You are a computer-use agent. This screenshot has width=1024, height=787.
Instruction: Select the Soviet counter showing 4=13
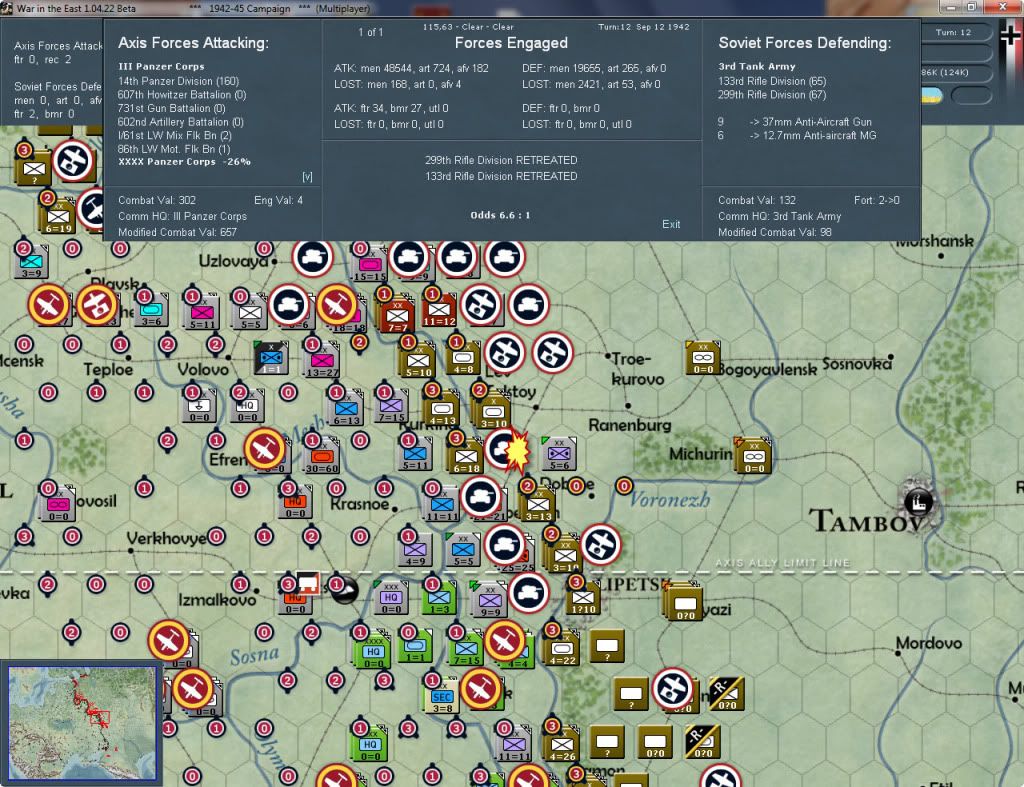[x=441, y=409]
